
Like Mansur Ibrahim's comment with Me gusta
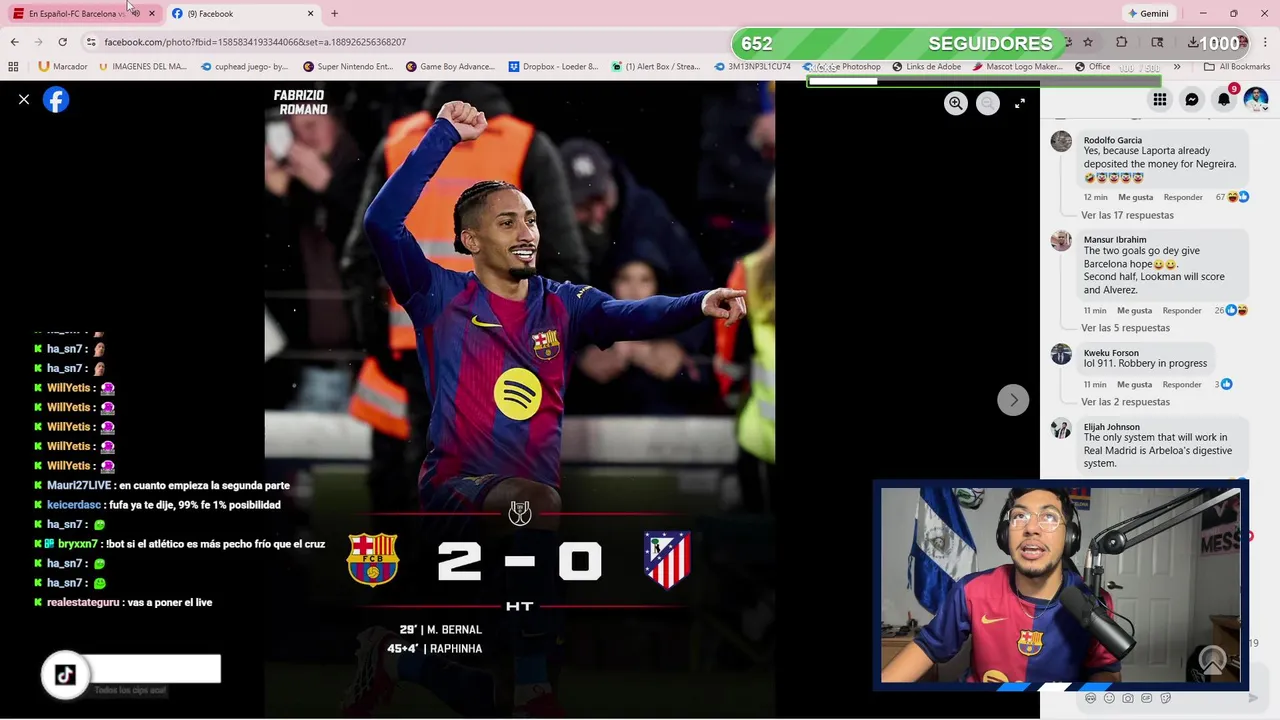[x=1135, y=311]
